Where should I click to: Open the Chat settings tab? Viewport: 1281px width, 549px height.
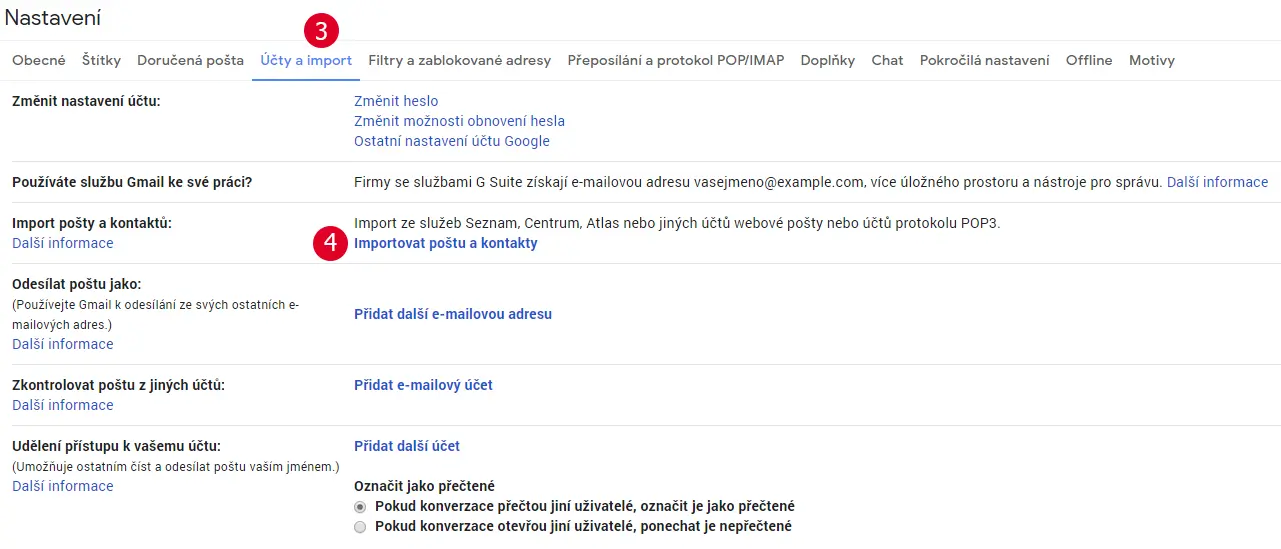tap(887, 60)
